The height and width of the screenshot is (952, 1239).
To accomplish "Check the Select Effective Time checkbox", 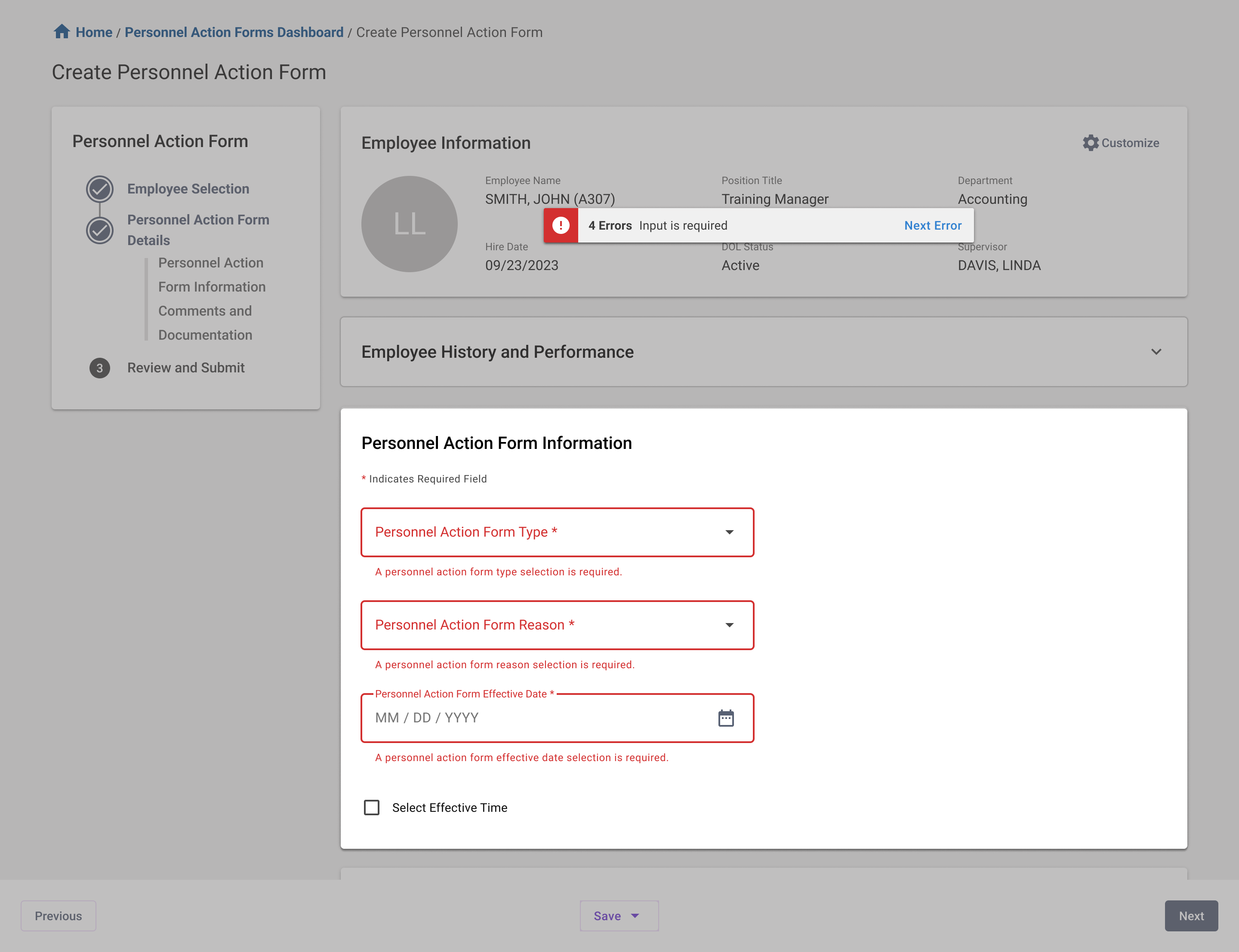I will click(372, 808).
